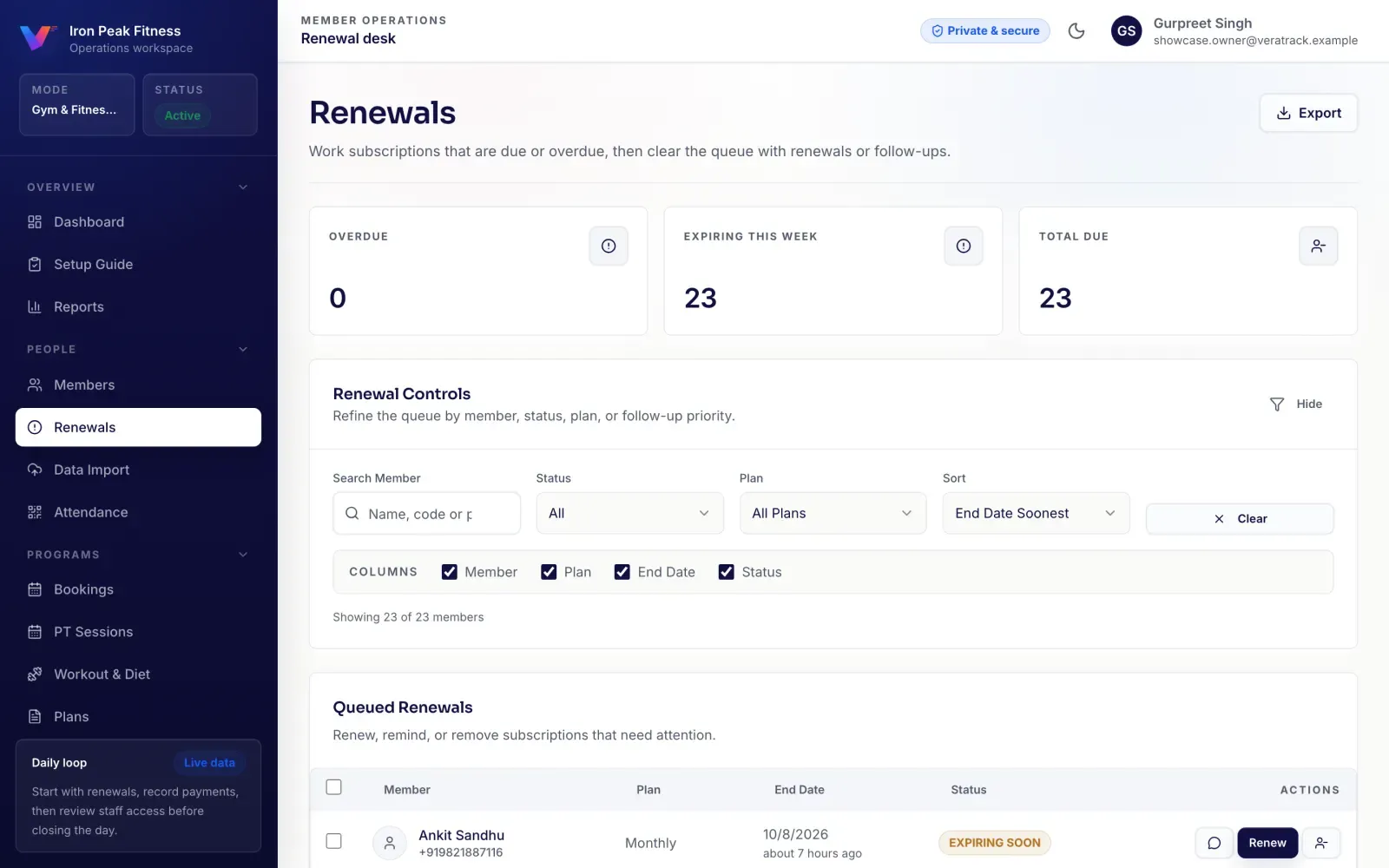
Task: Click the Export button
Action: [x=1308, y=113]
